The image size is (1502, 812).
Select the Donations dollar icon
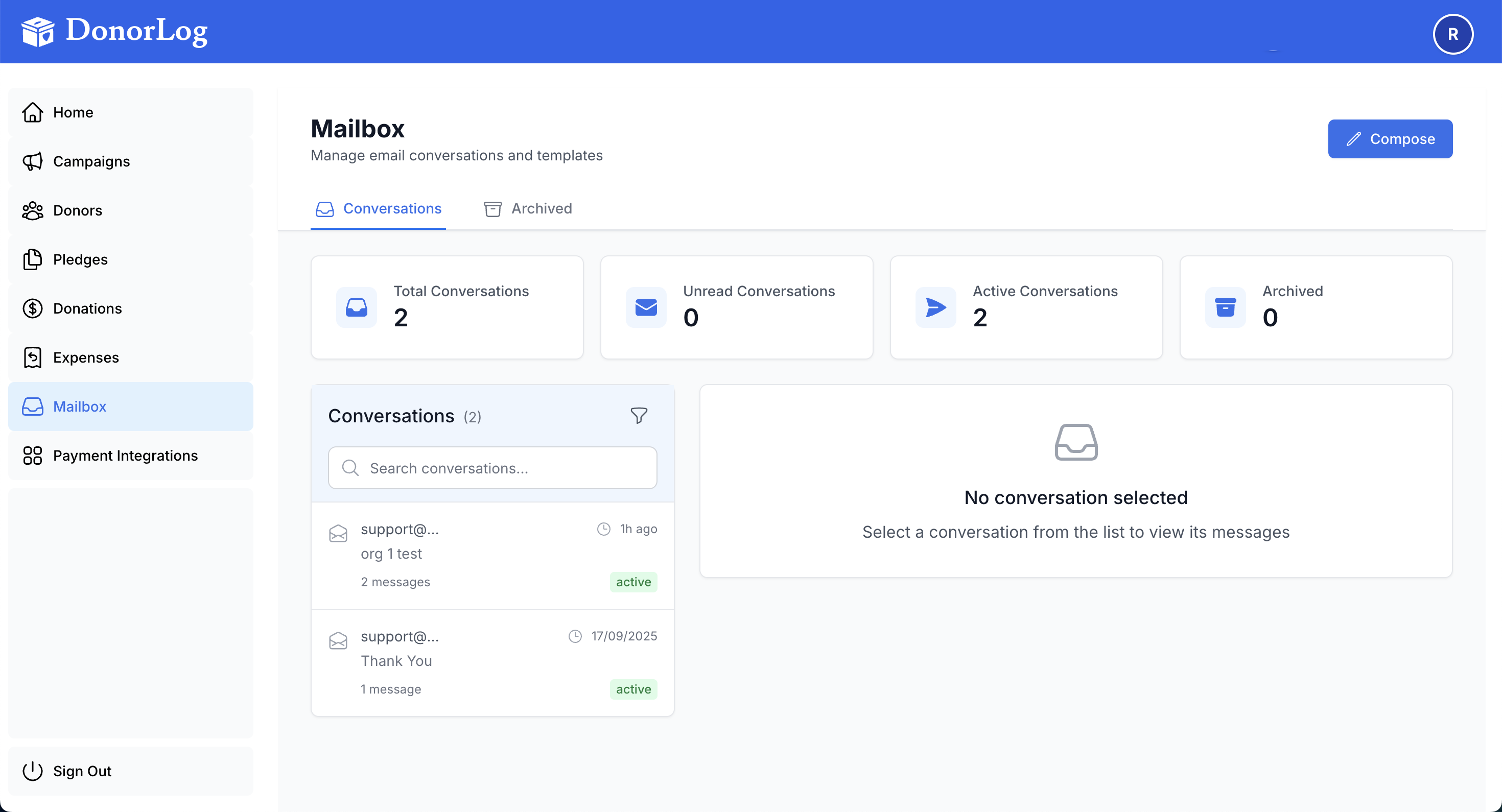click(x=33, y=308)
